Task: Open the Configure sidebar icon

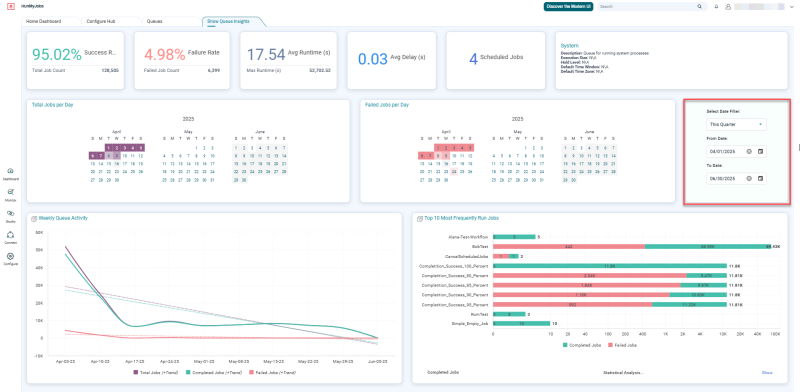Action: point(11,256)
